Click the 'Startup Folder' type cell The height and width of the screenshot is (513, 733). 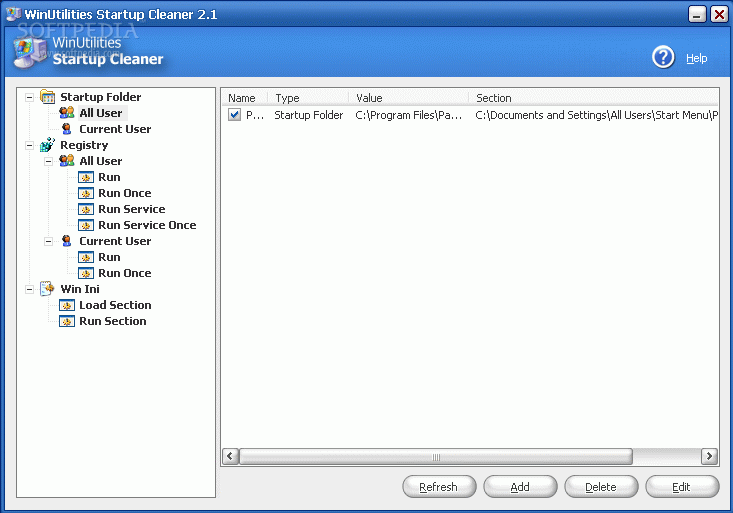pyautogui.click(x=309, y=115)
